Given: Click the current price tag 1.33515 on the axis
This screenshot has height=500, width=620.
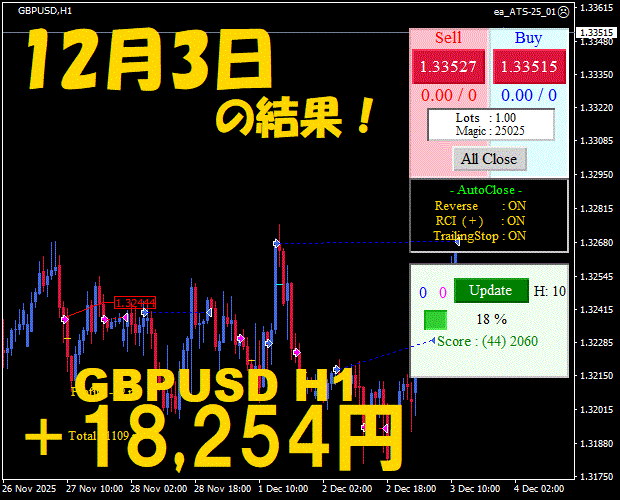Looking at the screenshot, I should pos(596,32).
